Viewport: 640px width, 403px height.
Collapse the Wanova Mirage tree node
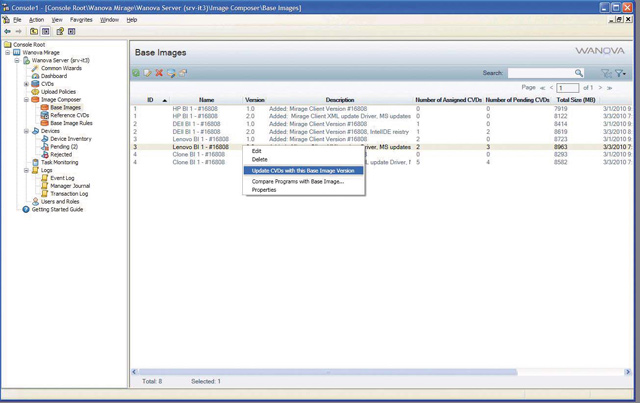pos(7,52)
